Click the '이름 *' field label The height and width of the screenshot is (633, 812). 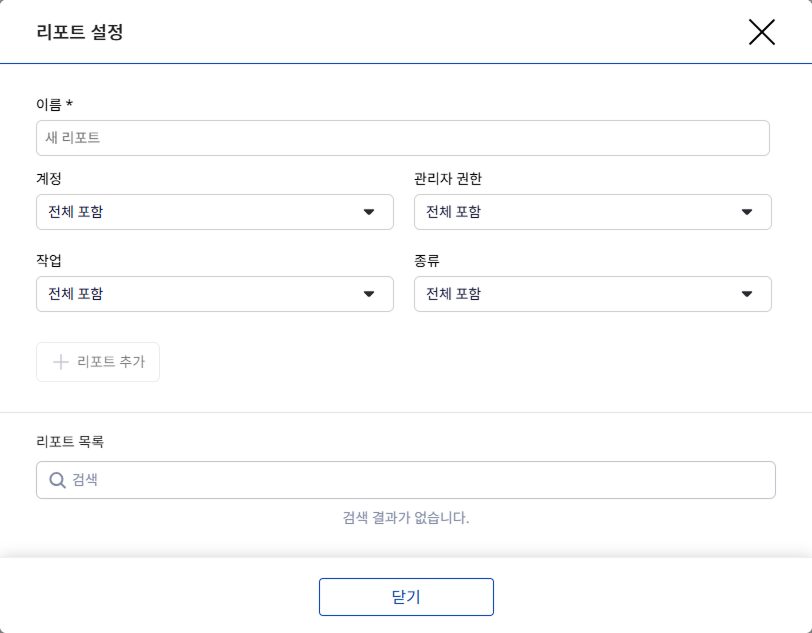point(54,104)
